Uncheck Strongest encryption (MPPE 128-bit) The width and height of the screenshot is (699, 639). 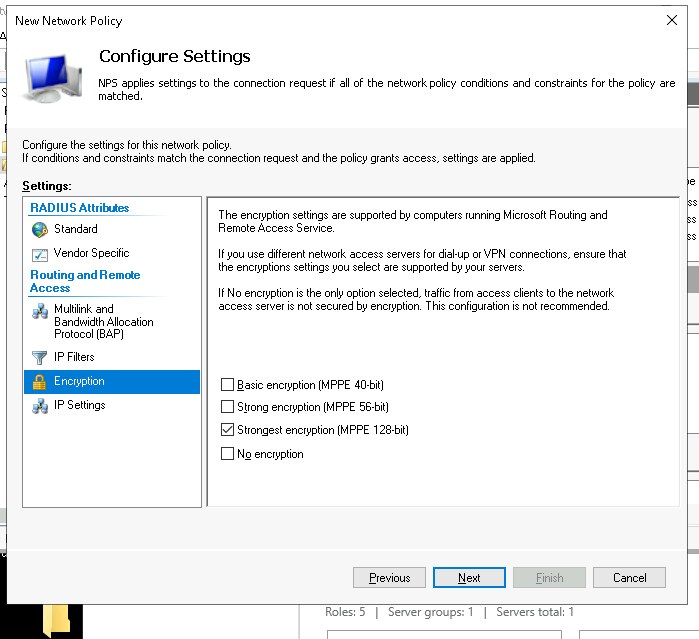click(227, 430)
